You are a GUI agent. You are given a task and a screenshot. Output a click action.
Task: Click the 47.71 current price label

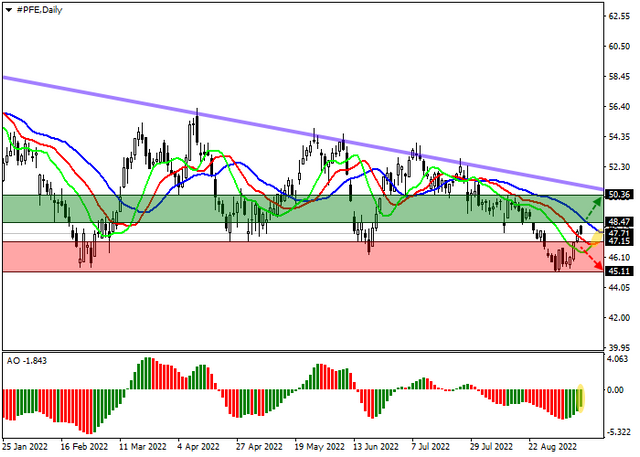coord(619,233)
